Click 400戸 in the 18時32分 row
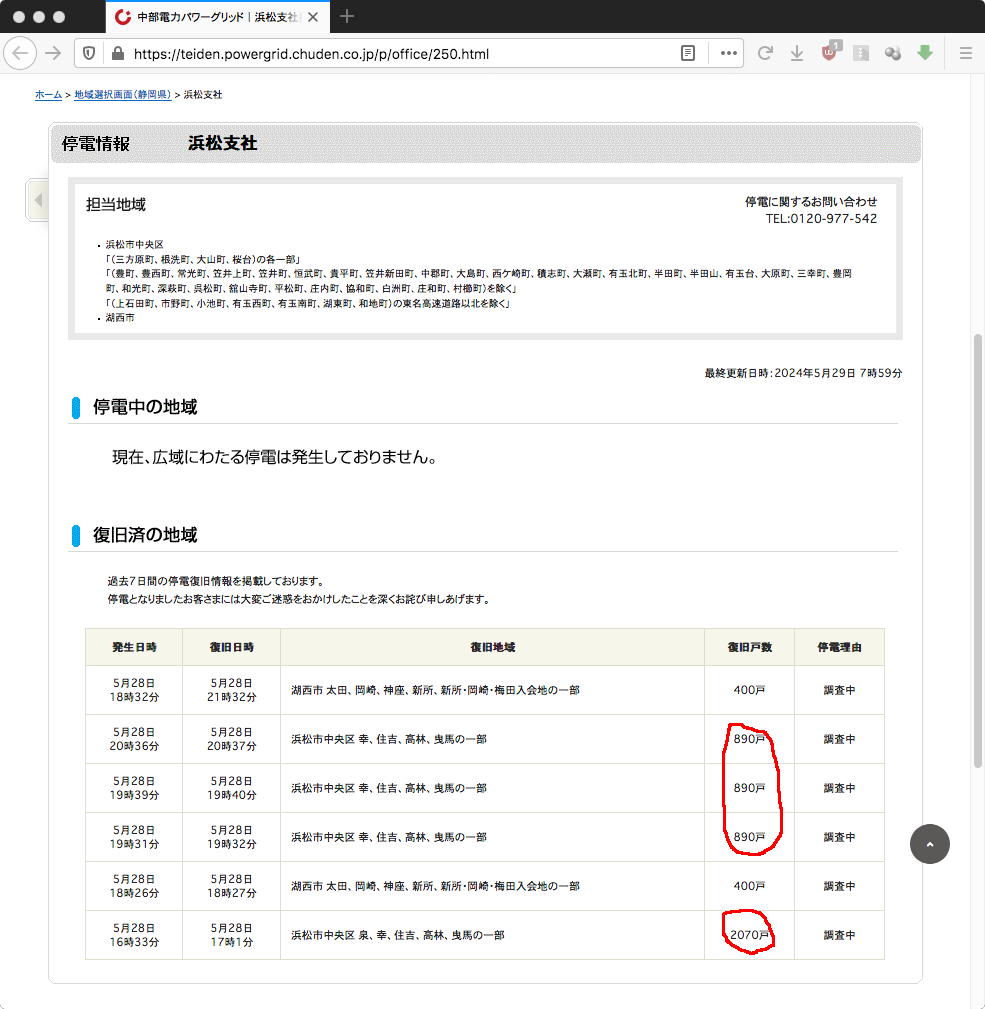The image size is (985, 1009). (x=750, y=690)
